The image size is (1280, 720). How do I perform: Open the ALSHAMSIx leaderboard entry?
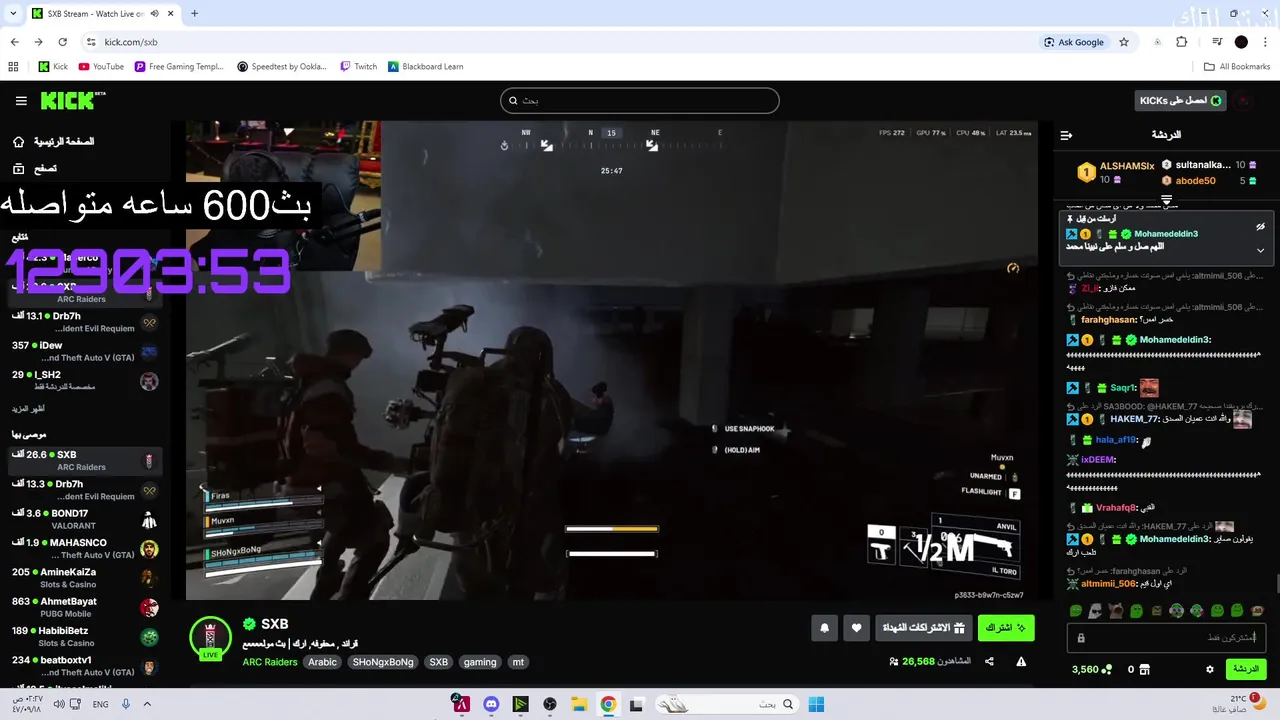point(1116,172)
